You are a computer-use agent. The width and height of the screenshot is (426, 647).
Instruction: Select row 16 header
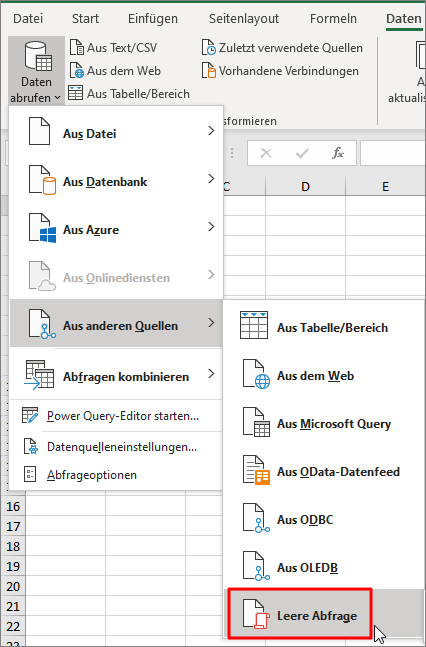click(x=13, y=506)
